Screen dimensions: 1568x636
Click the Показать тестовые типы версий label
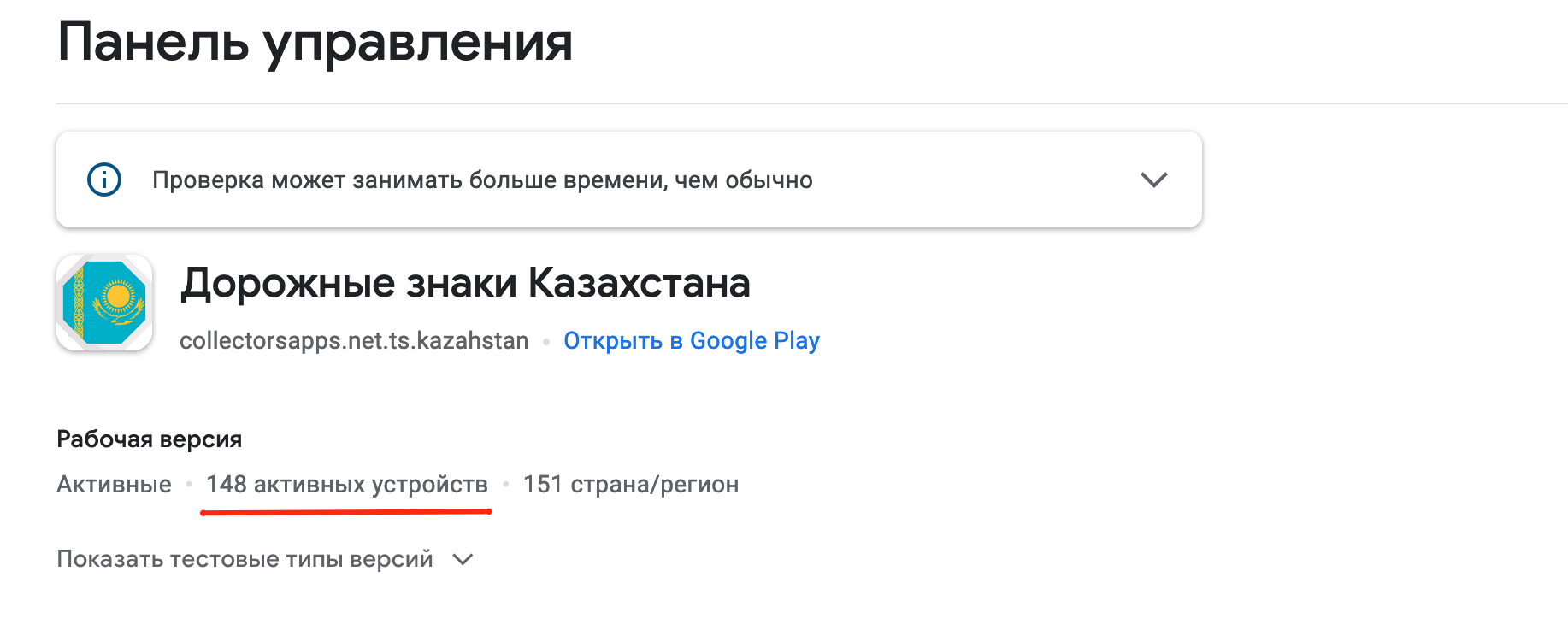pos(245,559)
